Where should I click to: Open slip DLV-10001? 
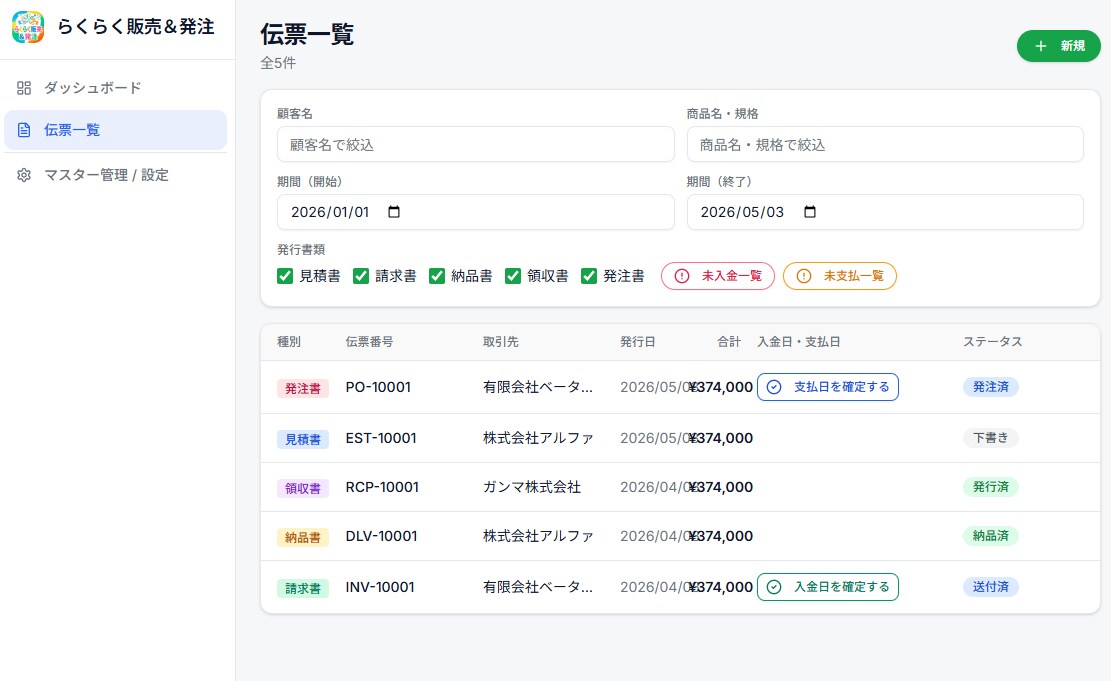[381, 536]
